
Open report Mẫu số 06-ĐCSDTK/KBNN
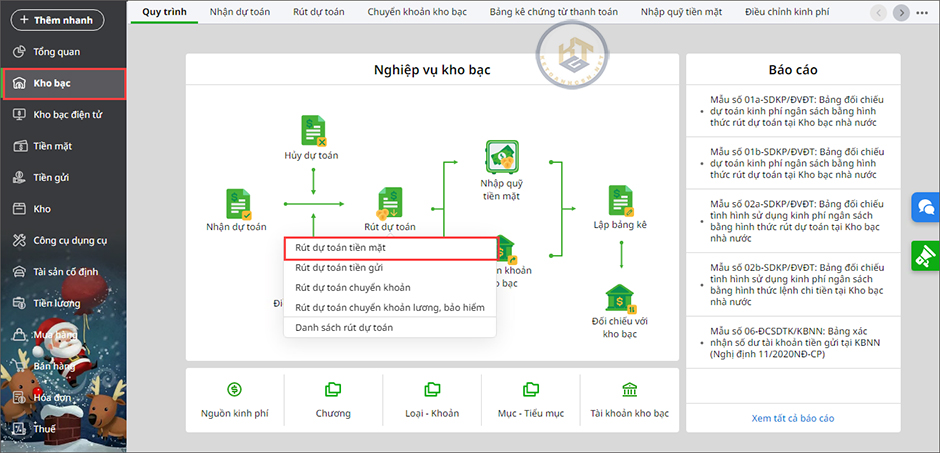(796, 342)
